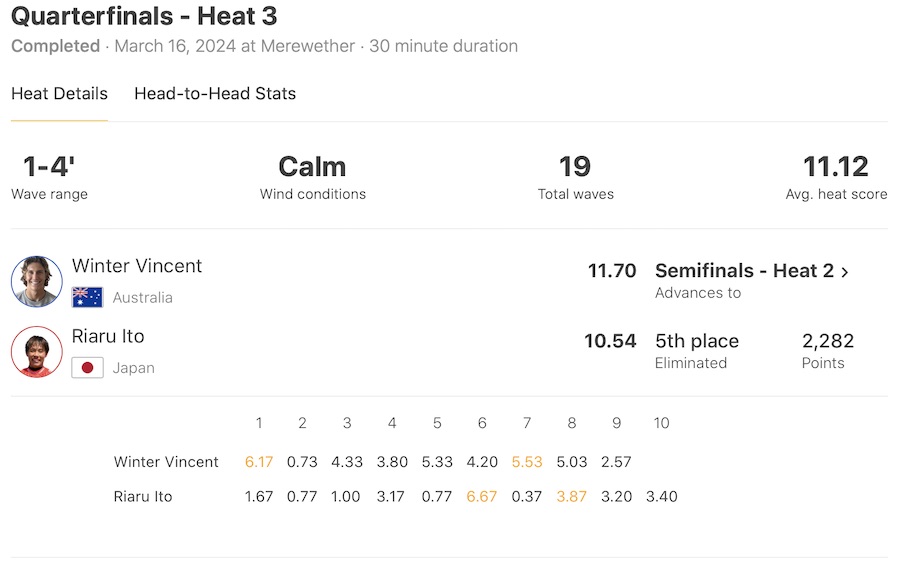
Task: Click Riaru Ito's highlighted 6.67 wave score
Action: 482,496
